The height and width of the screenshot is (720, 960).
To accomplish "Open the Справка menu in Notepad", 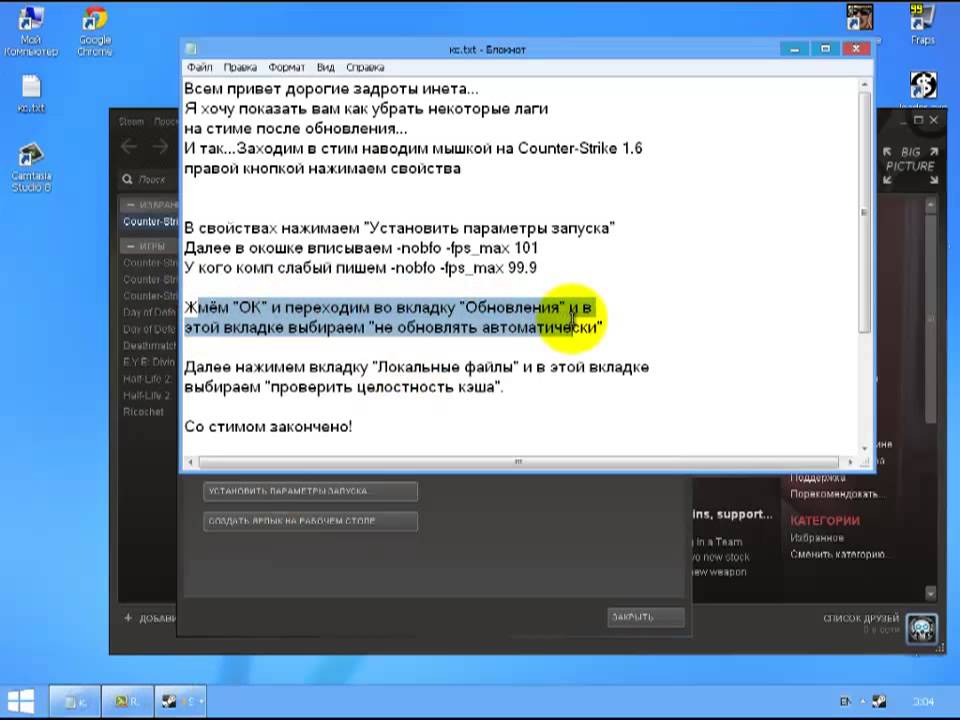I will pyautogui.click(x=365, y=67).
